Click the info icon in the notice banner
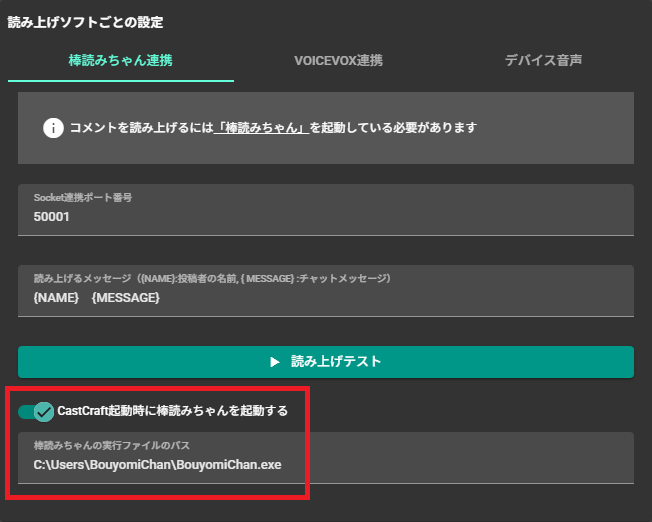This screenshot has width=652, height=522. pos(53,128)
